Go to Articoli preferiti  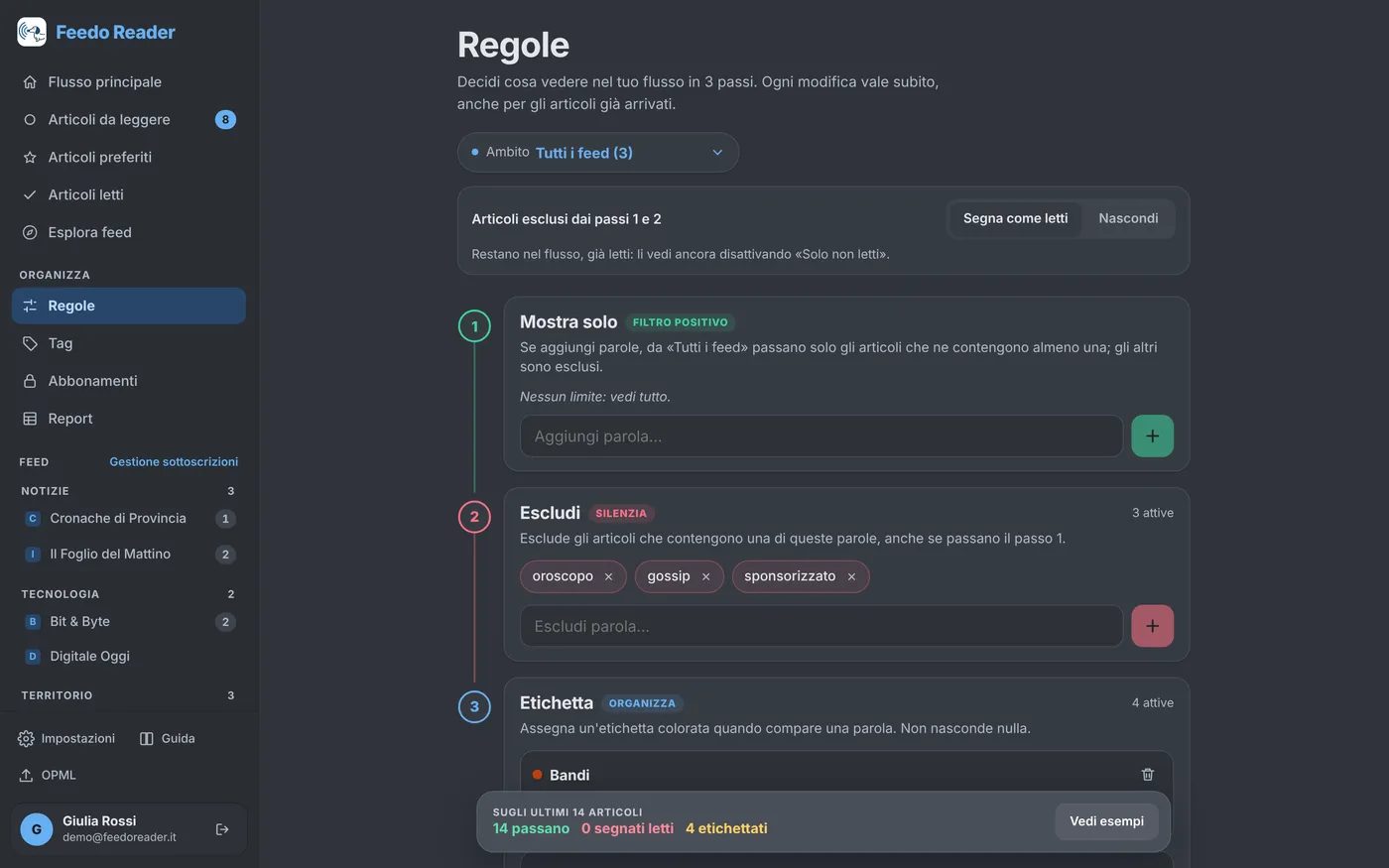(x=129, y=157)
